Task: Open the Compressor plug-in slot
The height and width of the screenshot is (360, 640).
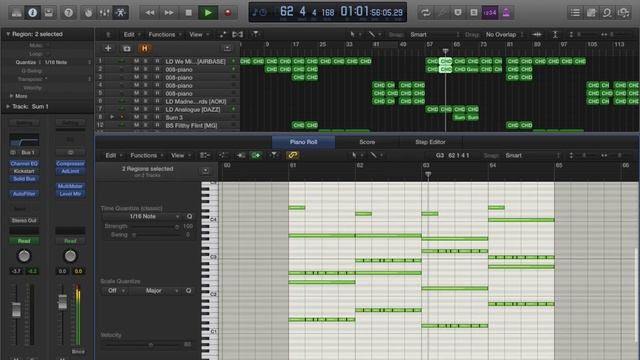Action: point(70,163)
